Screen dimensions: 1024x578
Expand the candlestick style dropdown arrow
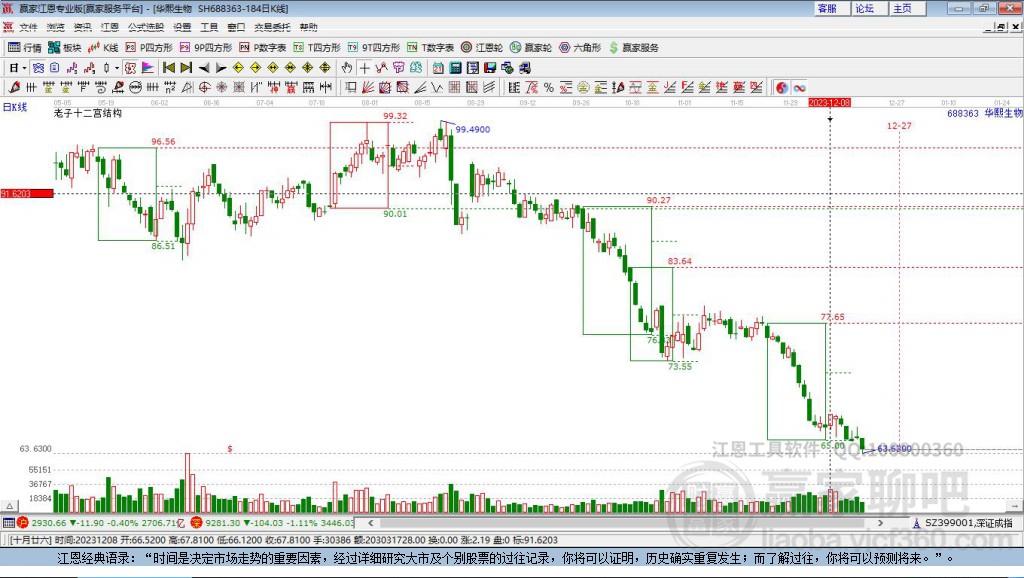[117, 68]
